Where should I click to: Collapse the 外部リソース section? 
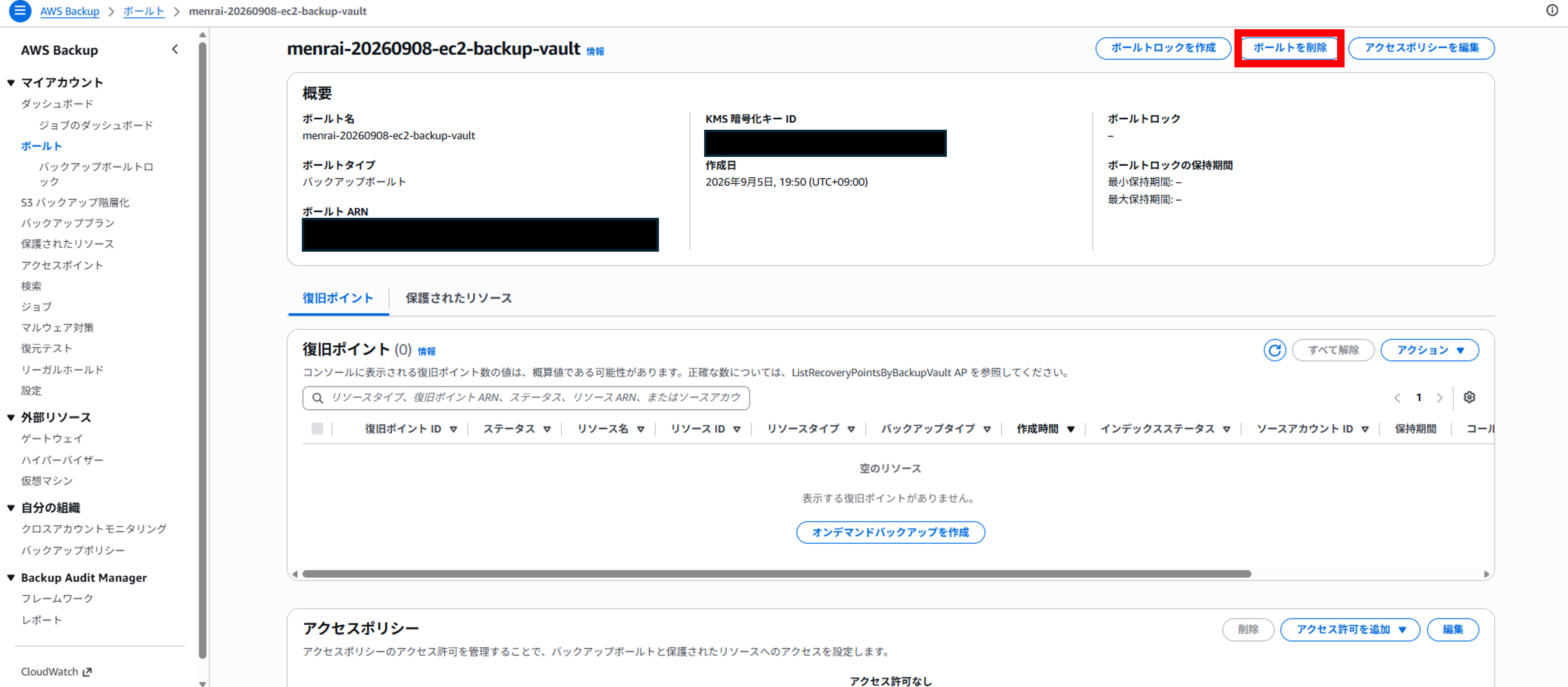pyautogui.click(x=10, y=417)
